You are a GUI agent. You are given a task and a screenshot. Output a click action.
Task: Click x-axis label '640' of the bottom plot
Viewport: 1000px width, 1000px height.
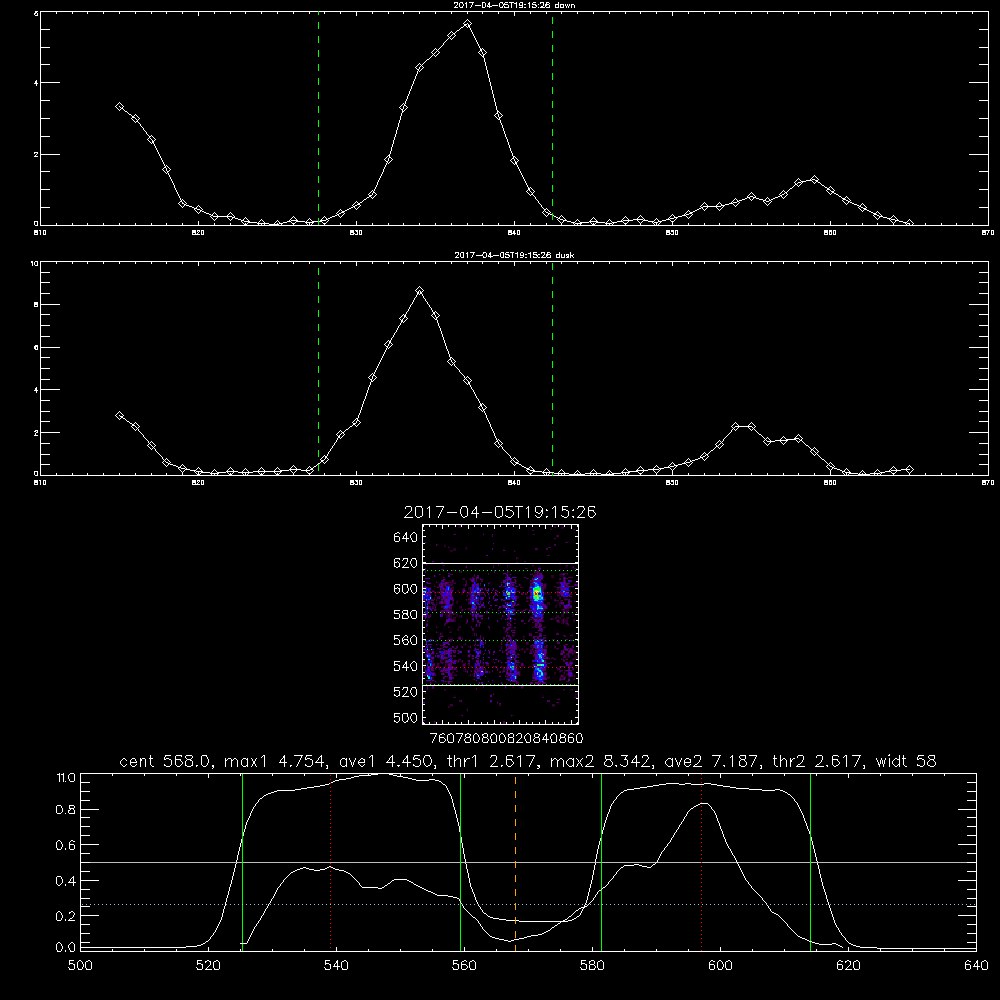click(976, 966)
